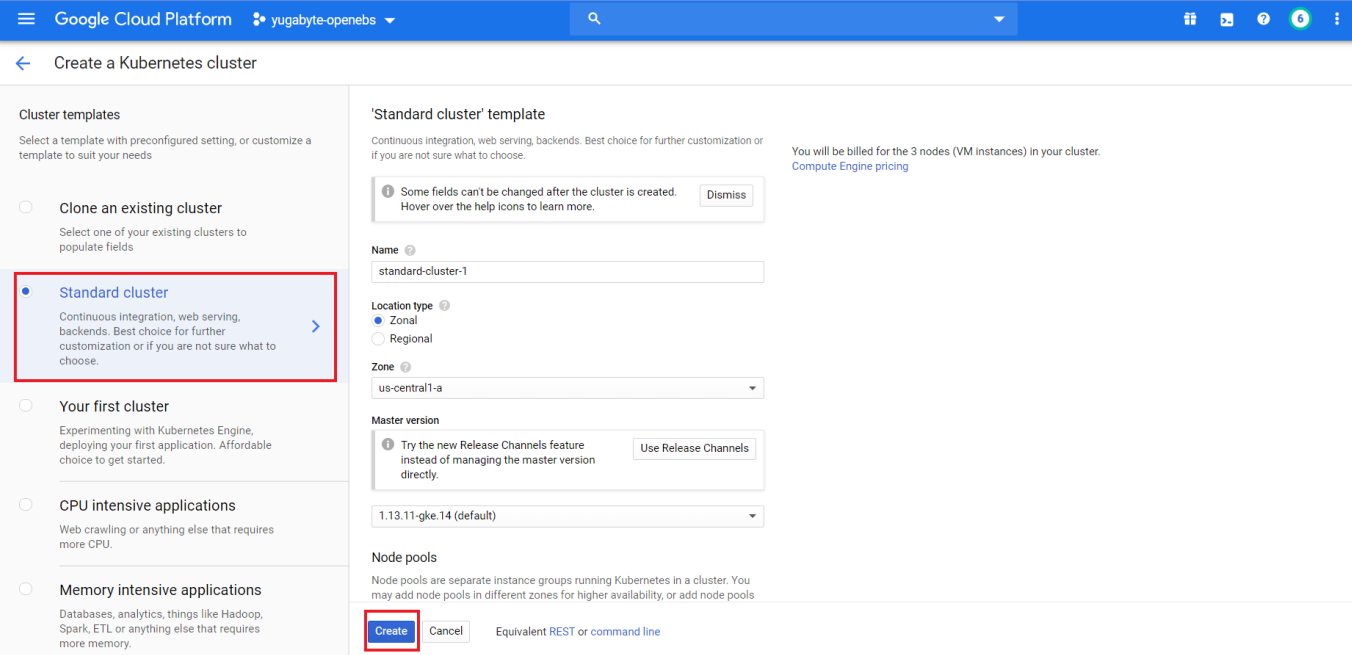Open the hamburger navigation menu

(27, 19)
